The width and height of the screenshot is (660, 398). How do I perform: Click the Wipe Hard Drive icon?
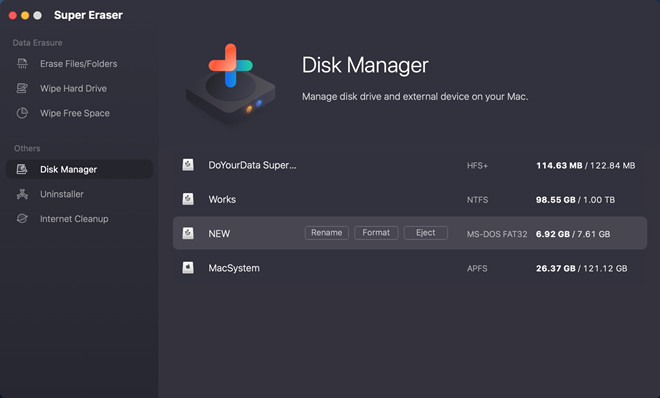[x=22, y=88]
